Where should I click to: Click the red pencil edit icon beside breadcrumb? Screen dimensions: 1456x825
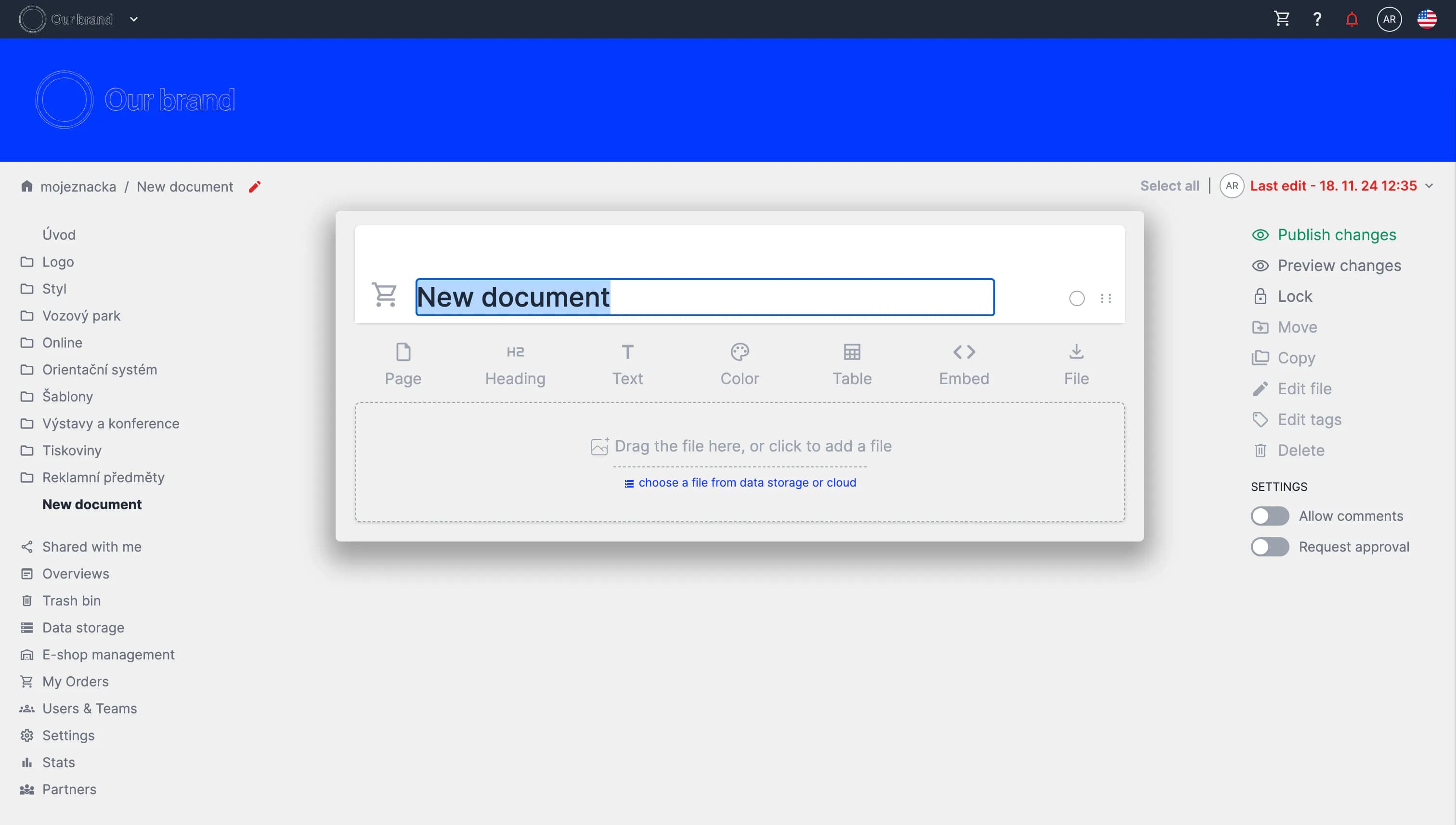tap(255, 186)
